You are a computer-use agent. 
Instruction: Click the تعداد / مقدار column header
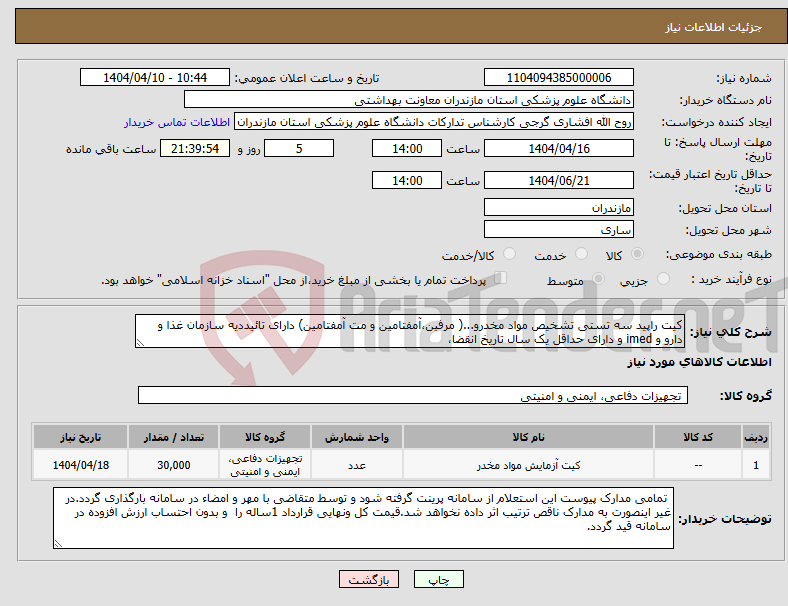(x=173, y=437)
